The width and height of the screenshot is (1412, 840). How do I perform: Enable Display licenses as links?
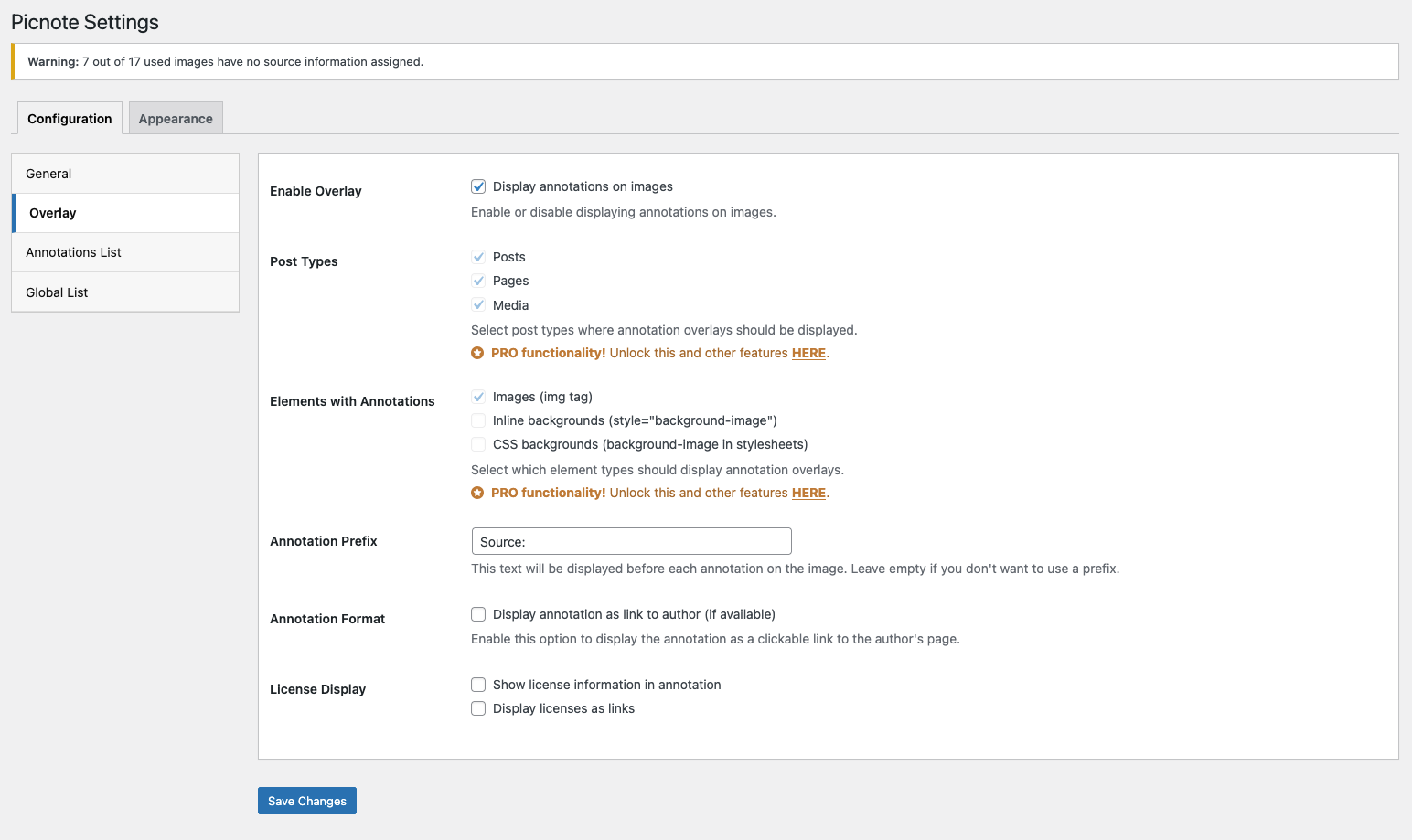[x=478, y=708]
